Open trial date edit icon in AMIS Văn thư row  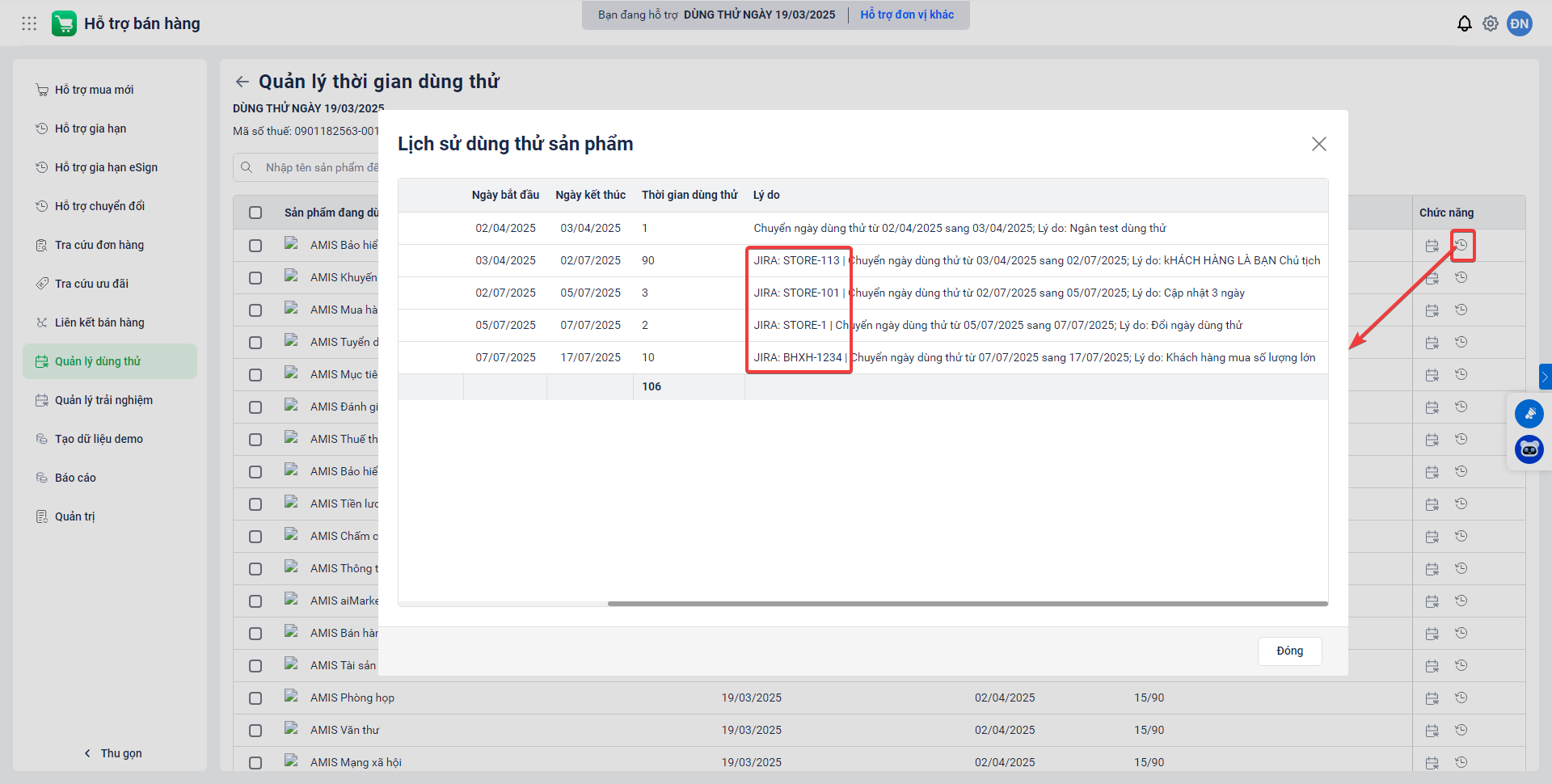1432,731
